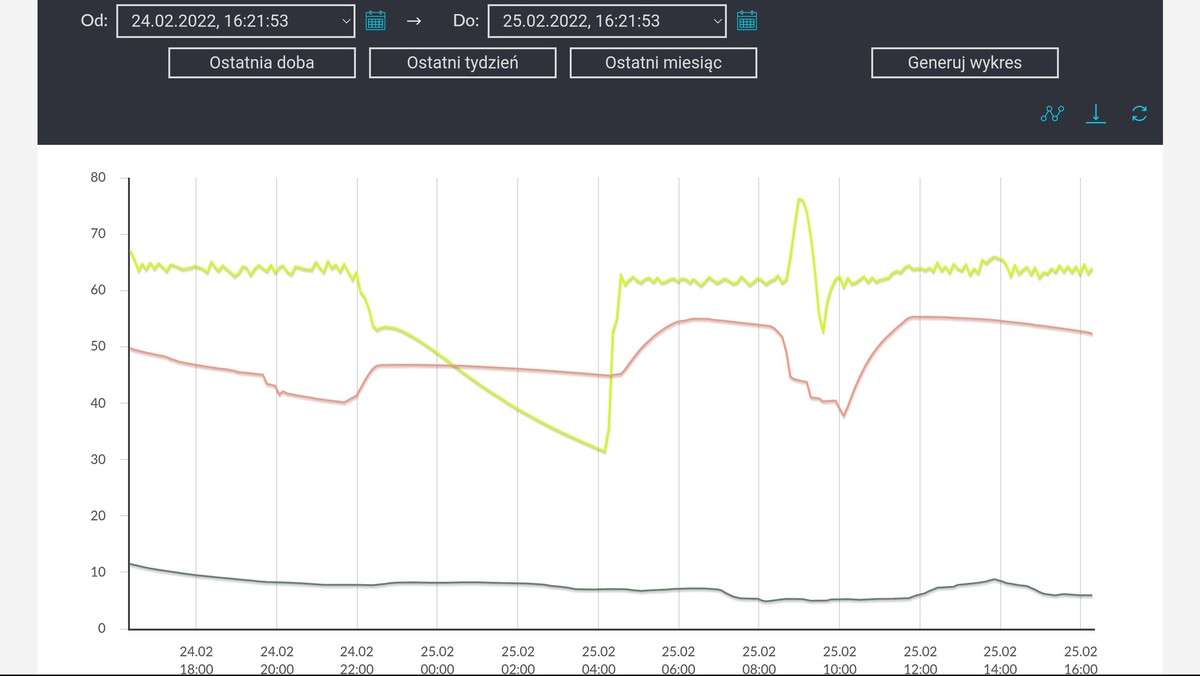This screenshot has height=676, width=1200.
Task: Click the 25.02 00:00 x-axis label
Action: tap(437, 660)
